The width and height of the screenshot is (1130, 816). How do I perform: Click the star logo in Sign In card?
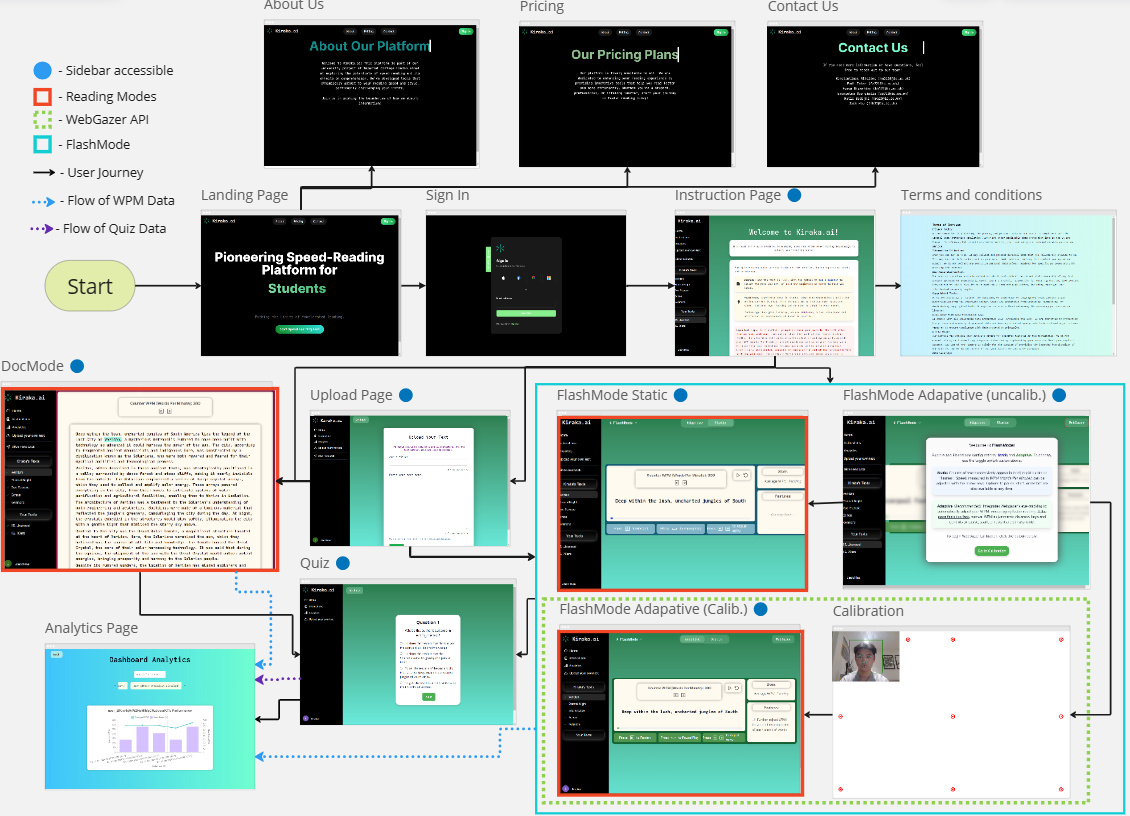(500, 248)
